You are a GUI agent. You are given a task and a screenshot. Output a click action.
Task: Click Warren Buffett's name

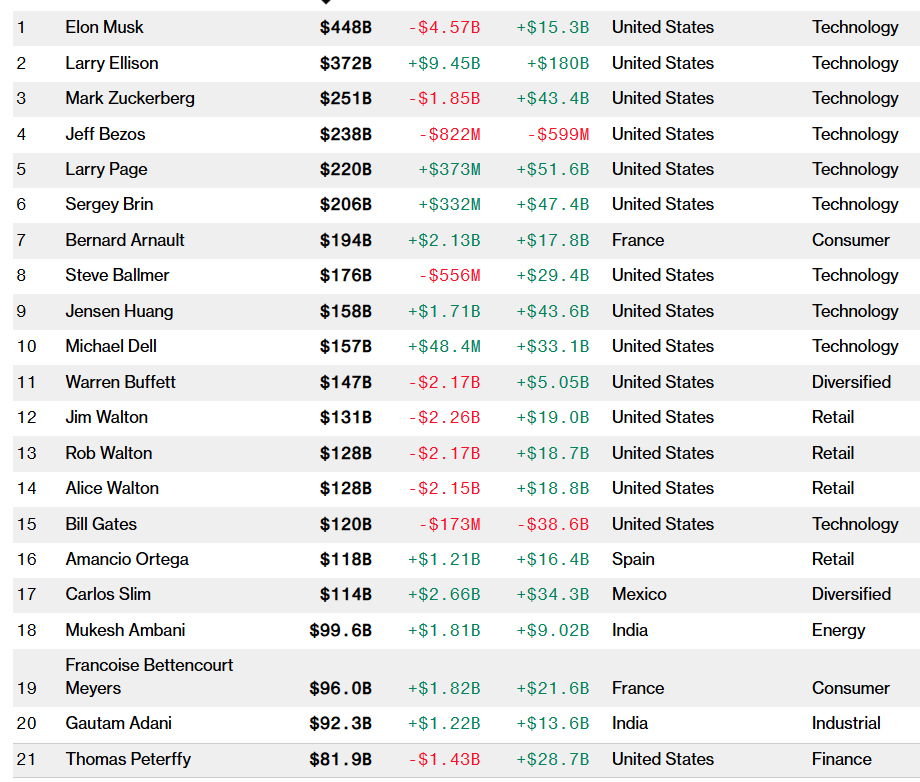pyautogui.click(x=120, y=382)
